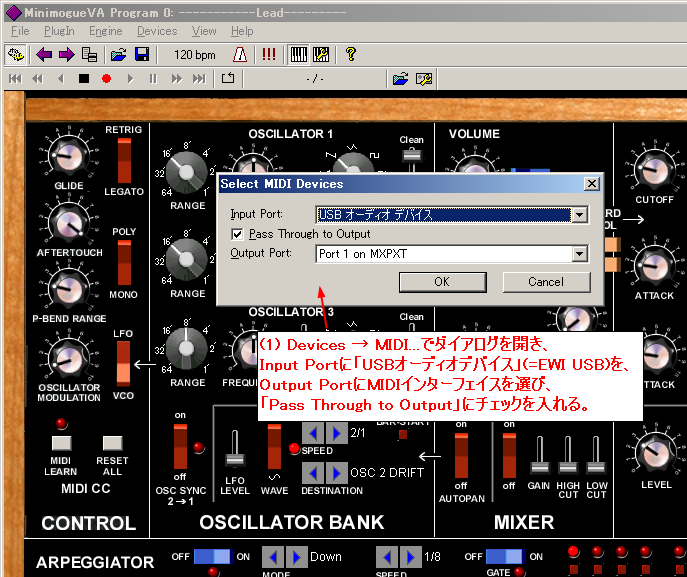
Task: Click the yellow question mark help icon
Action: point(351,55)
